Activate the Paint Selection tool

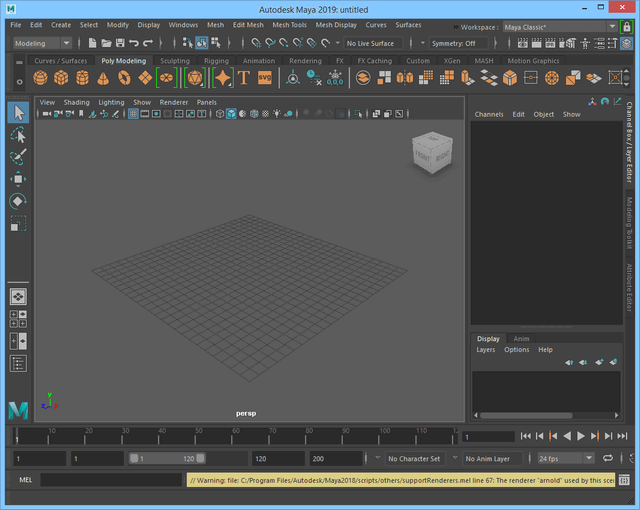18,157
